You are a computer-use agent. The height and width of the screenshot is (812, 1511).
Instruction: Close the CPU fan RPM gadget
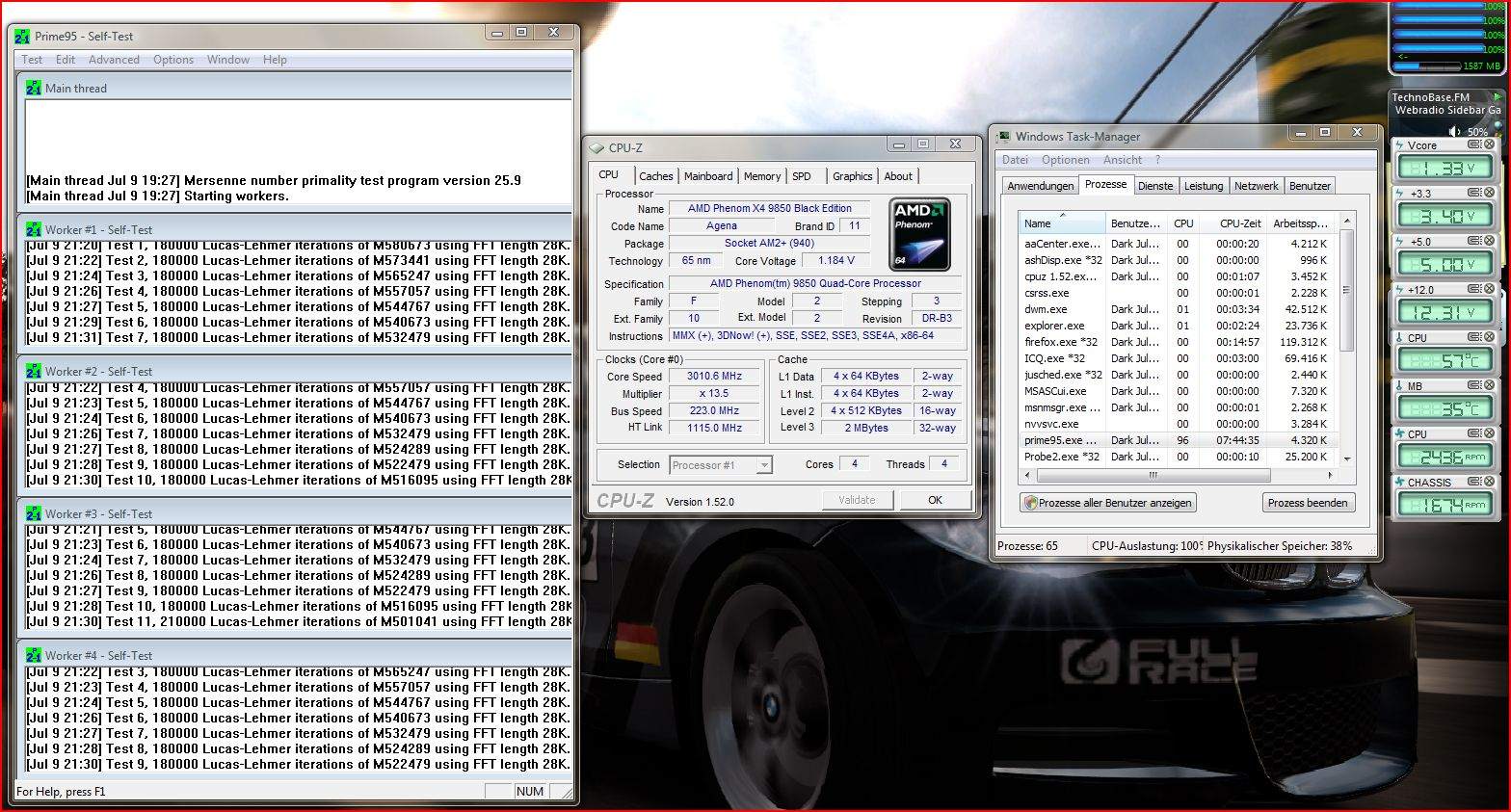[1489, 433]
